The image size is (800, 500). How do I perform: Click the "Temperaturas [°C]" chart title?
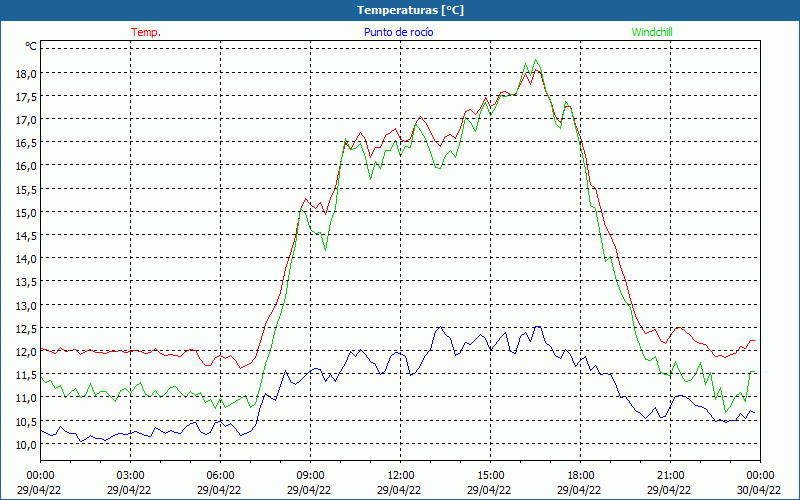[410, 10]
